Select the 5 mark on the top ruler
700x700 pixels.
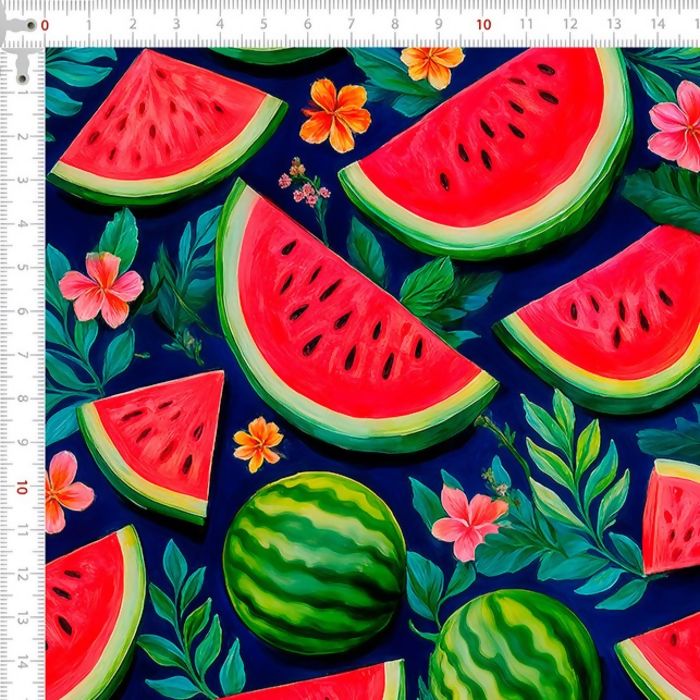(x=263, y=25)
